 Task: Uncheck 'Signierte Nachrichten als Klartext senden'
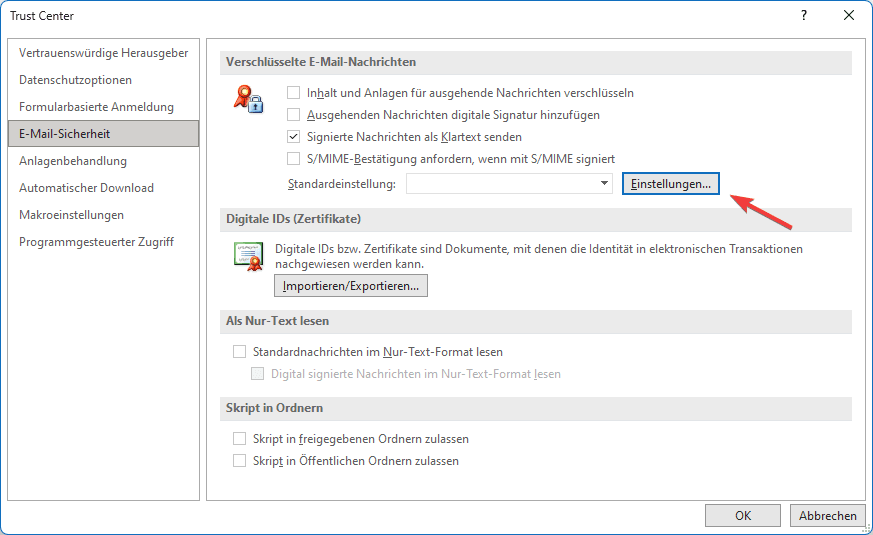(x=294, y=137)
